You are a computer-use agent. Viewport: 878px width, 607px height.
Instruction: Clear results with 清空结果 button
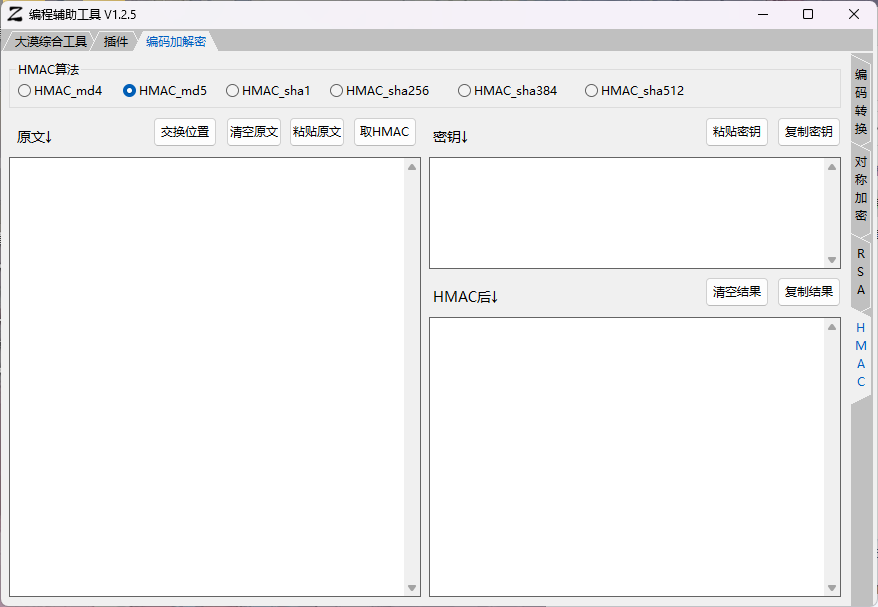coord(737,292)
